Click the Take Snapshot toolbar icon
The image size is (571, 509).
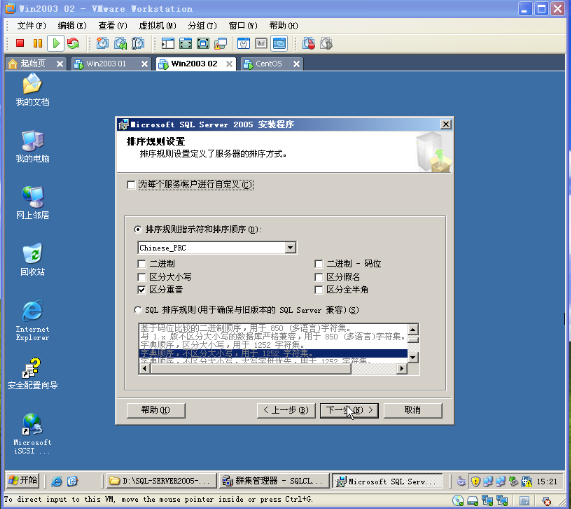tap(102, 44)
